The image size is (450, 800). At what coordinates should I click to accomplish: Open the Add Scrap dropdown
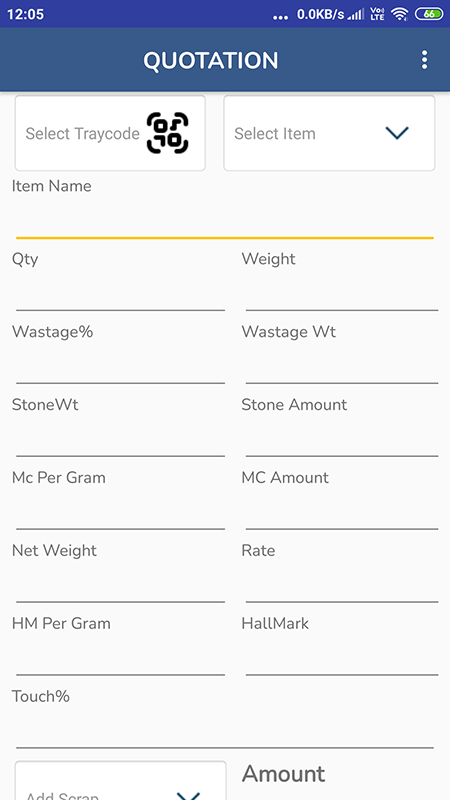pyautogui.click(x=120, y=781)
